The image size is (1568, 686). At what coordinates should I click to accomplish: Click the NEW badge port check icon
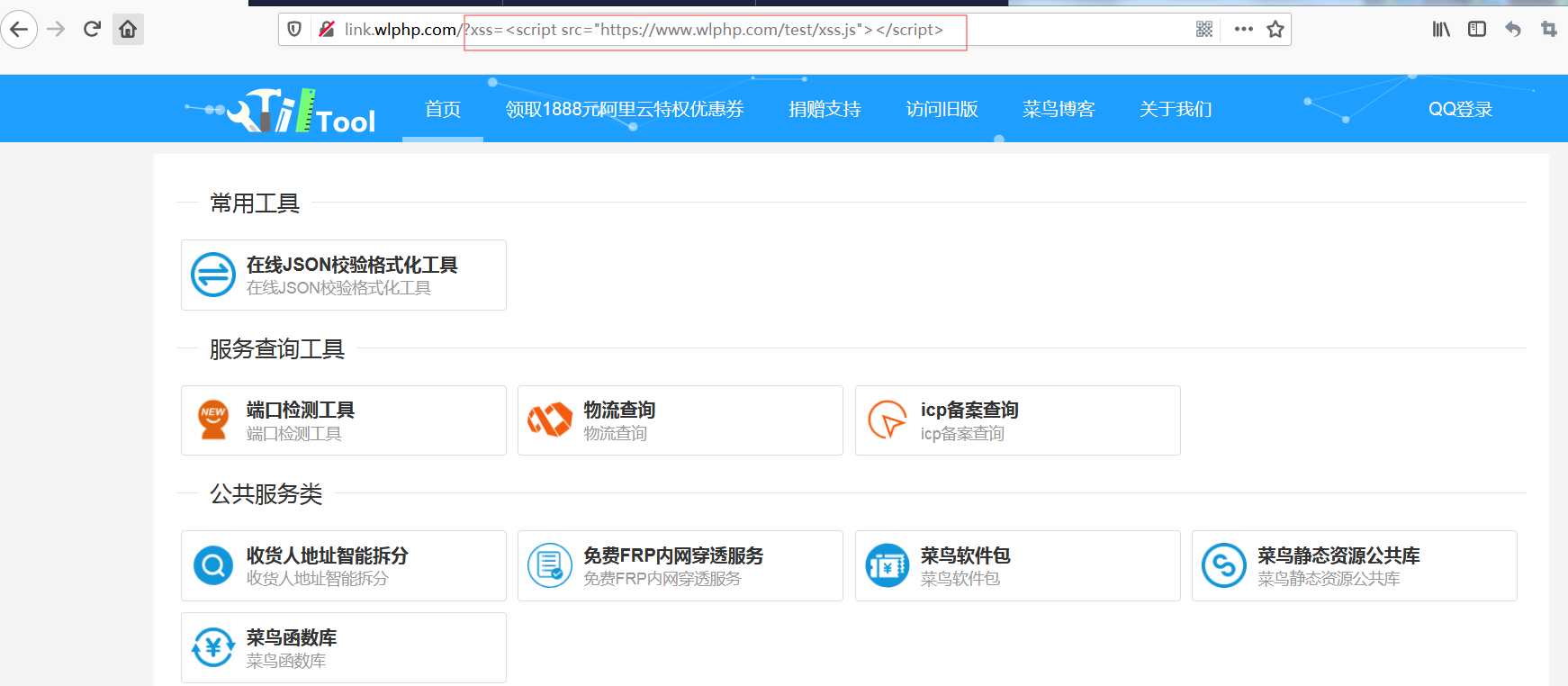(213, 420)
